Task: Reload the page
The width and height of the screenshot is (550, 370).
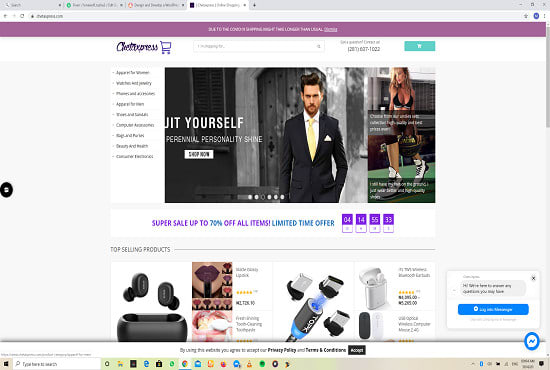Action: click(22, 16)
